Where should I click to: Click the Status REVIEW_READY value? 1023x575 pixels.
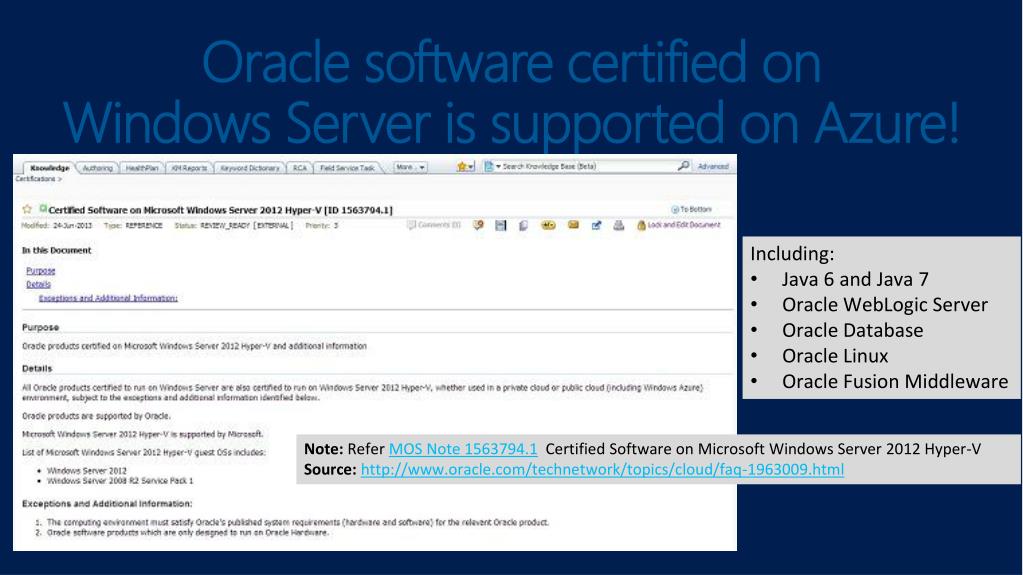(x=247, y=226)
